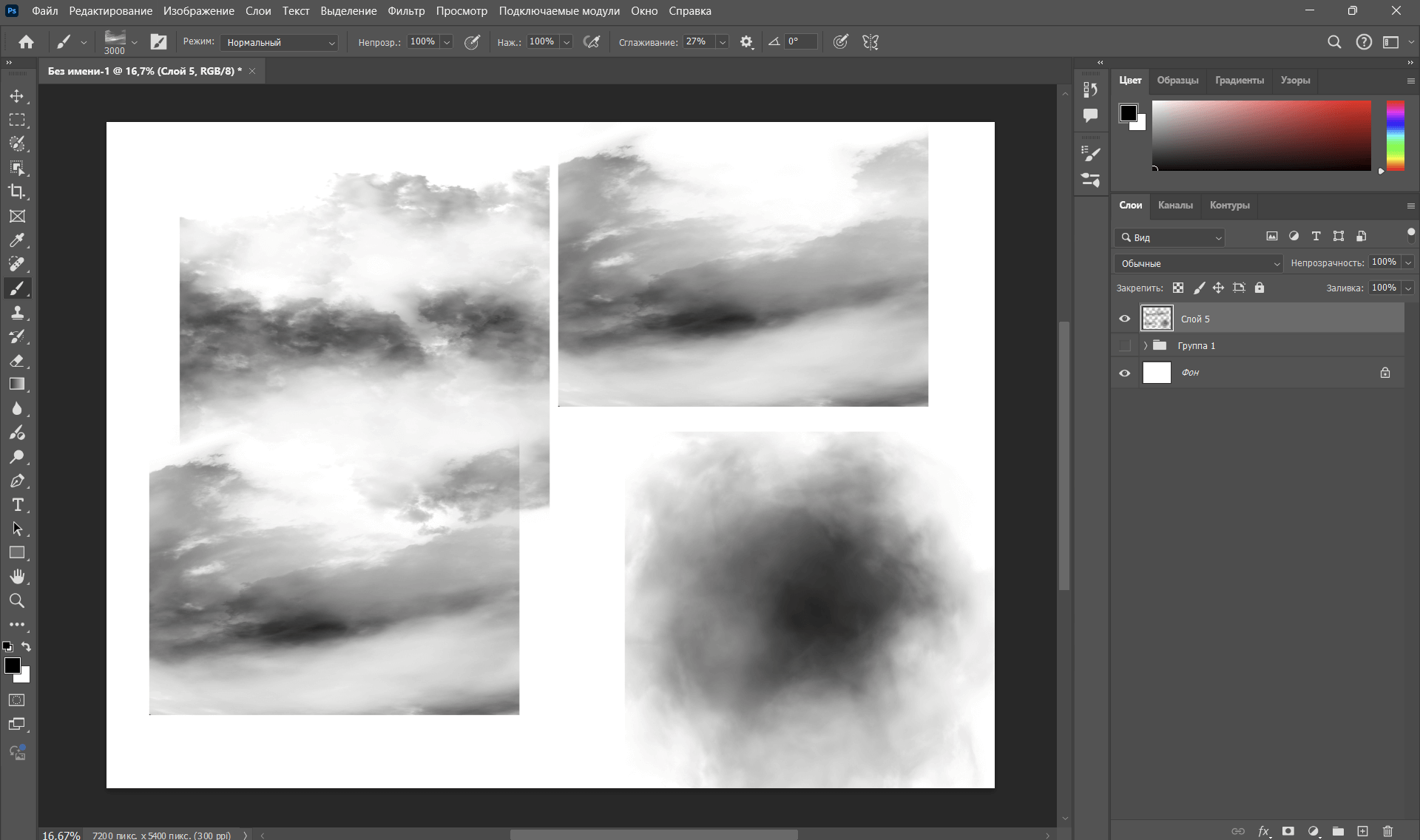Screen dimensions: 1420x840
Task: Open the brush preset picker arrow
Action: coord(135,43)
